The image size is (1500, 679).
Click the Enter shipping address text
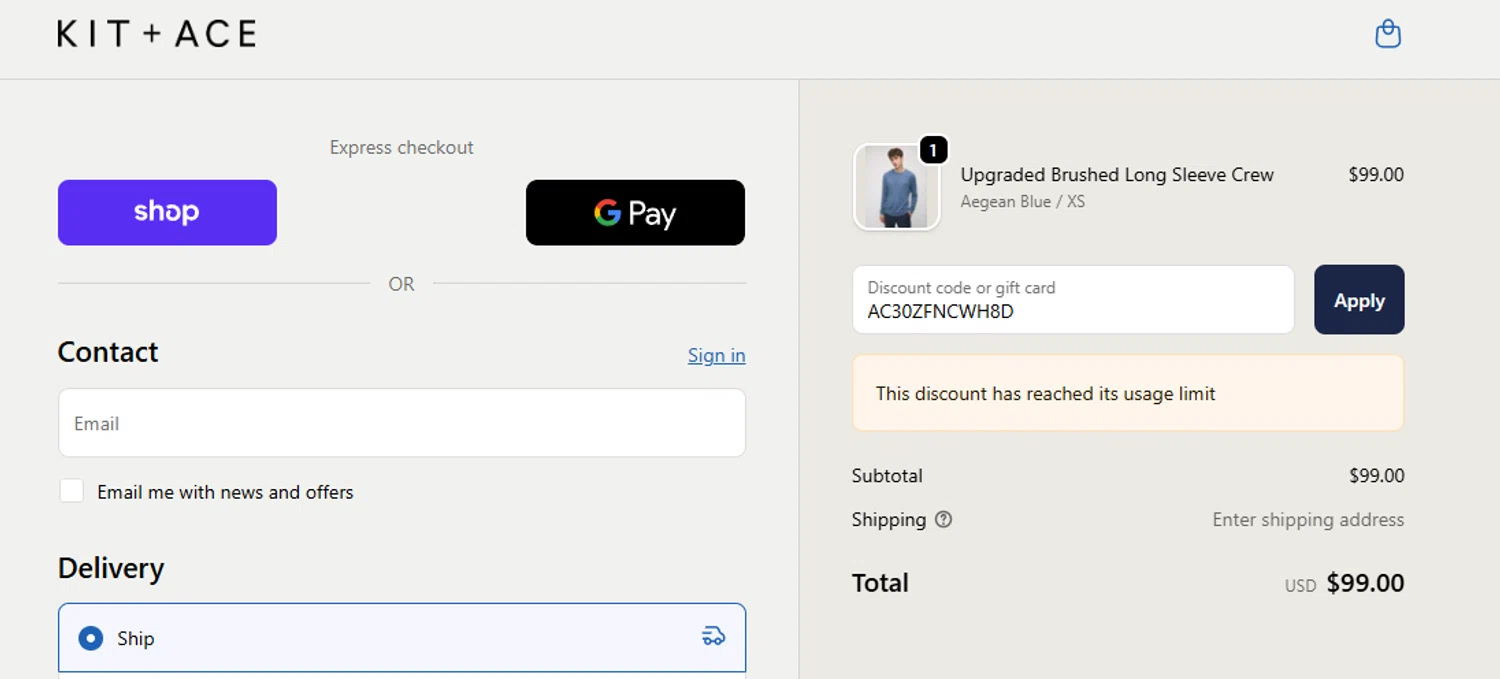pyautogui.click(x=1308, y=520)
